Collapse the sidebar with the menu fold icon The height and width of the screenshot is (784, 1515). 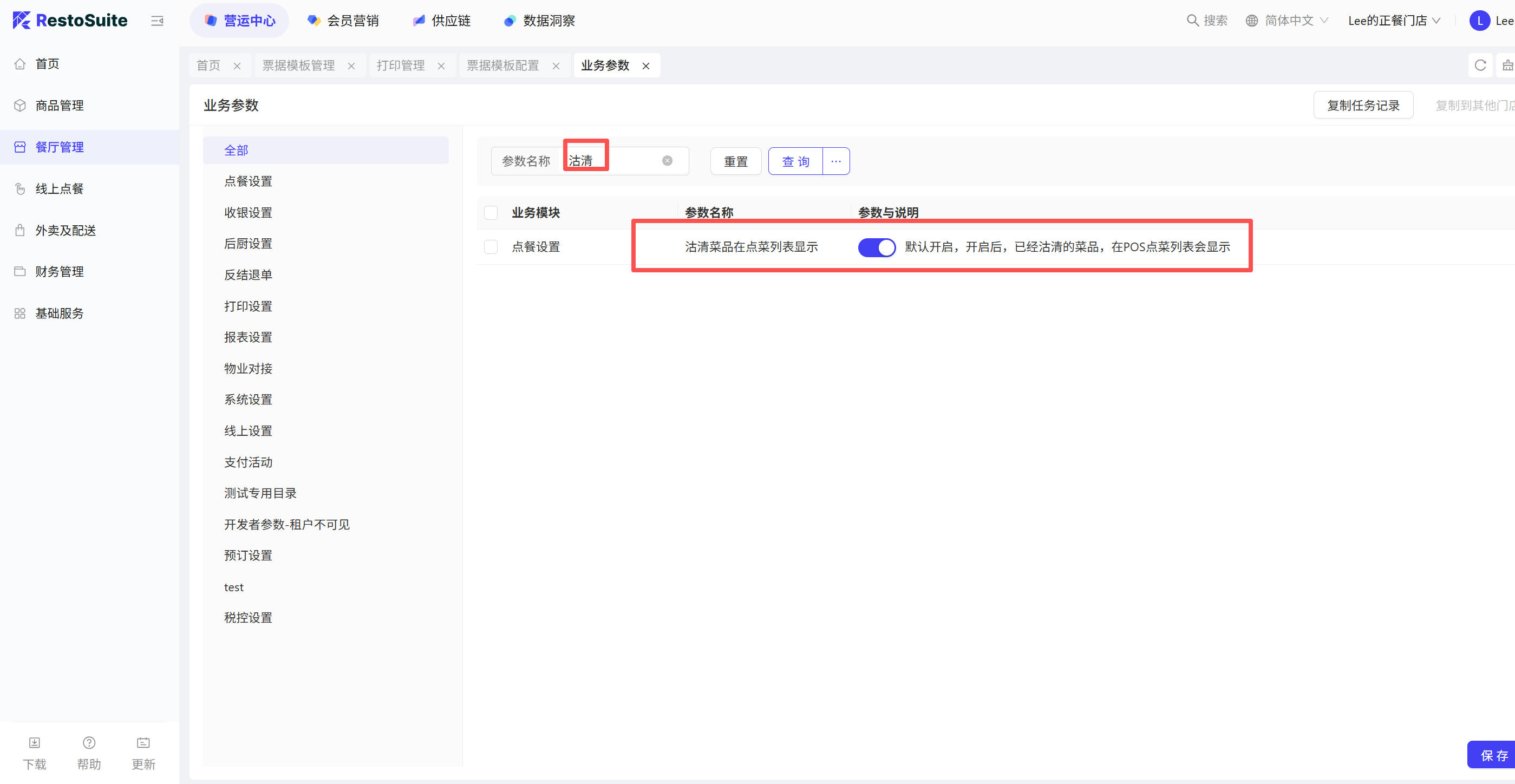(x=157, y=21)
